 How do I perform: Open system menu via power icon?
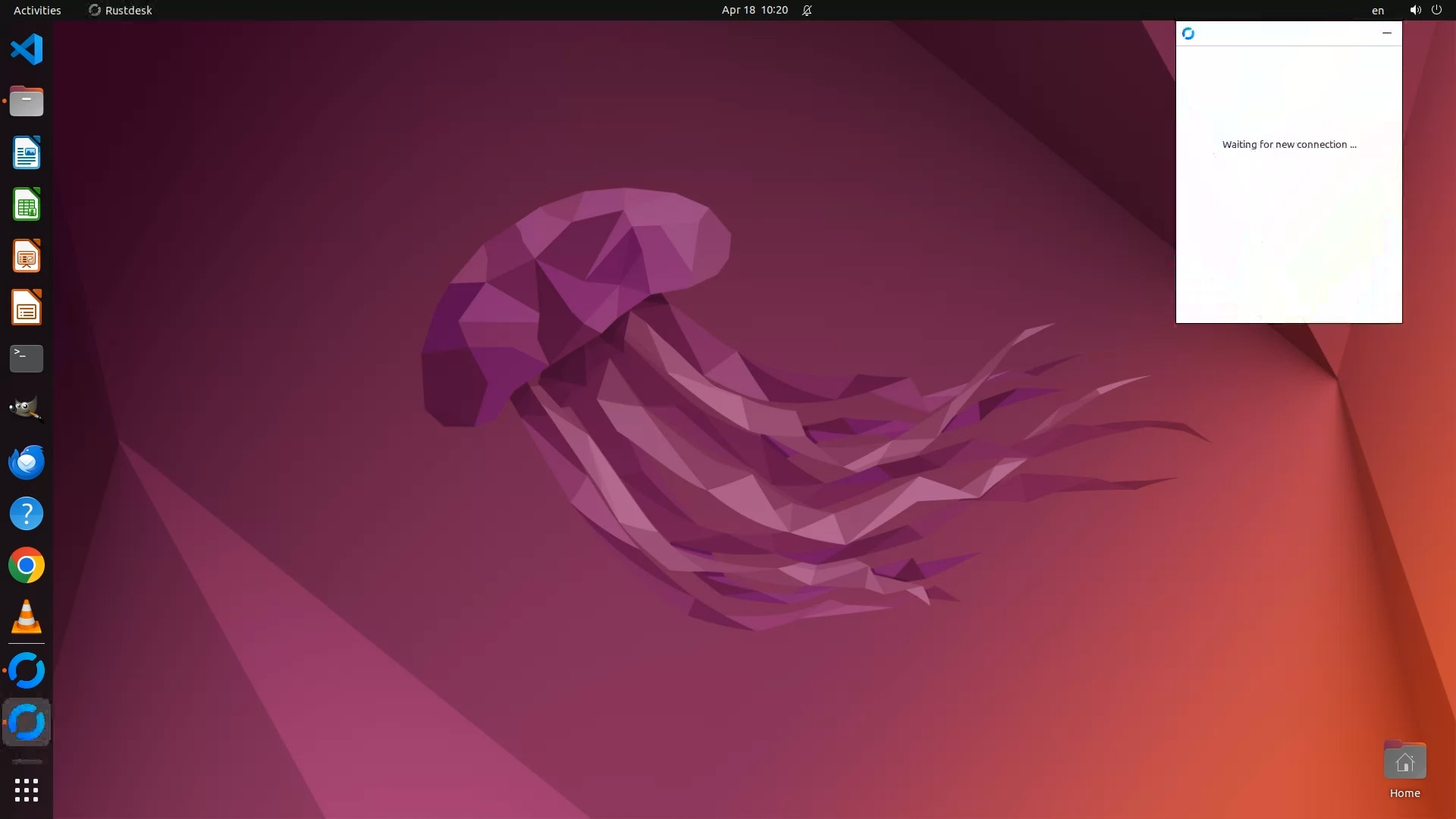pyautogui.click(x=1436, y=10)
